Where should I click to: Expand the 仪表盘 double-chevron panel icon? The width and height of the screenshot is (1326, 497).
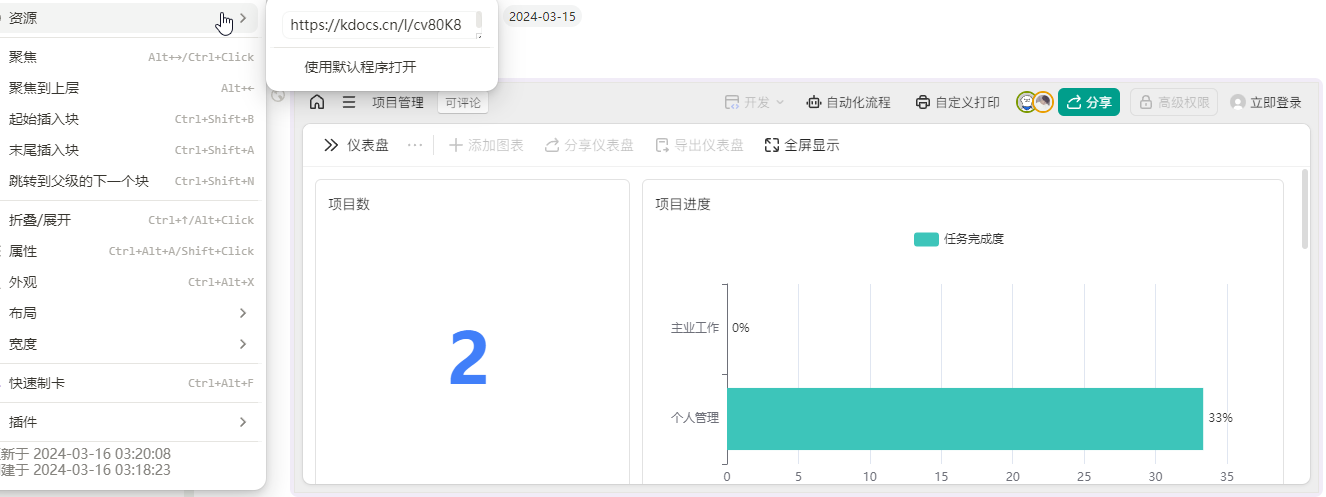click(x=331, y=145)
